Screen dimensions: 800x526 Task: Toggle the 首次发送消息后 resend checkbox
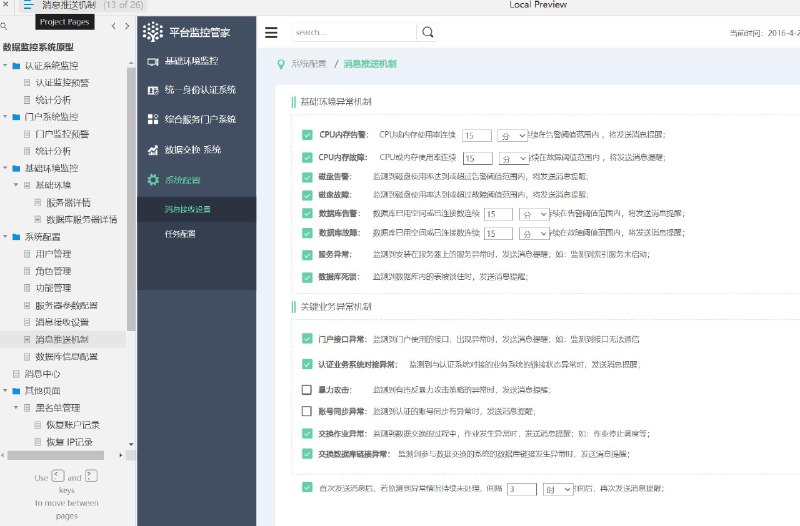(307, 487)
